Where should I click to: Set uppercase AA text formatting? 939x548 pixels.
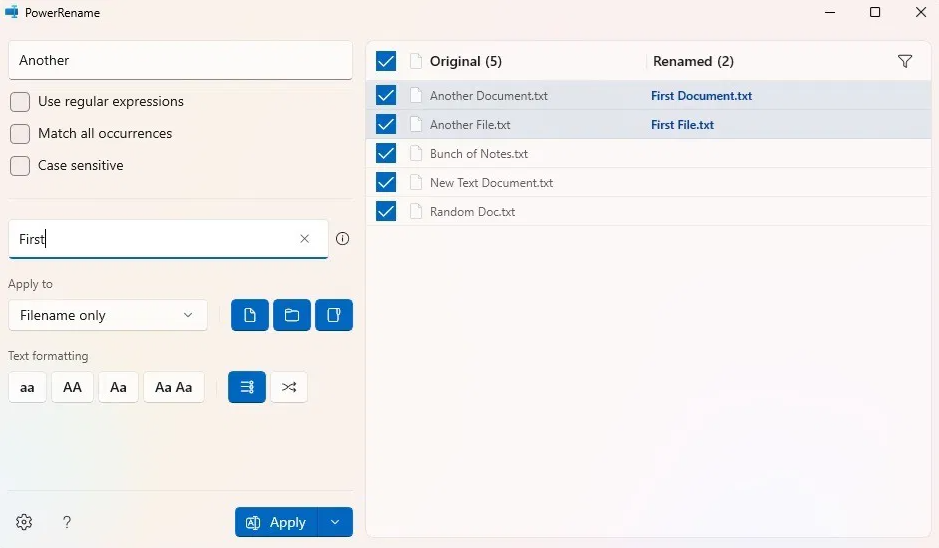pyautogui.click(x=72, y=387)
